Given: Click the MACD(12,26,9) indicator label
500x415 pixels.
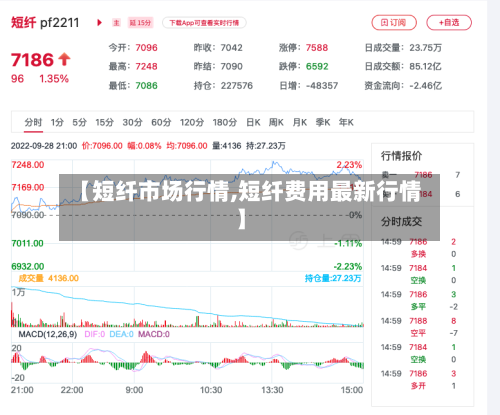Looking at the screenshot, I should tap(48, 334).
